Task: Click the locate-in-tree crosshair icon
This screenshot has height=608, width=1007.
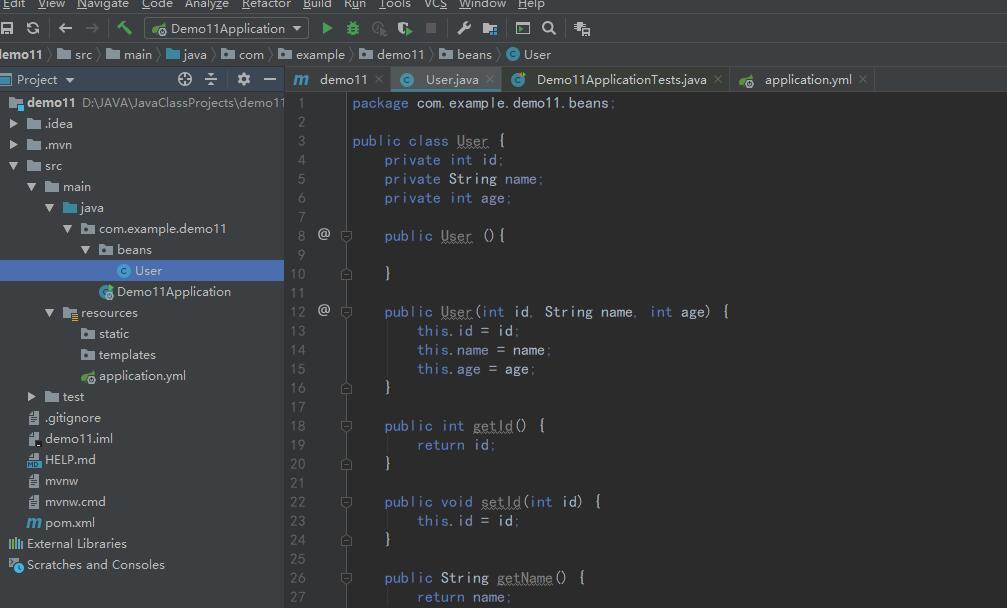Action: [x=184, y=79]
